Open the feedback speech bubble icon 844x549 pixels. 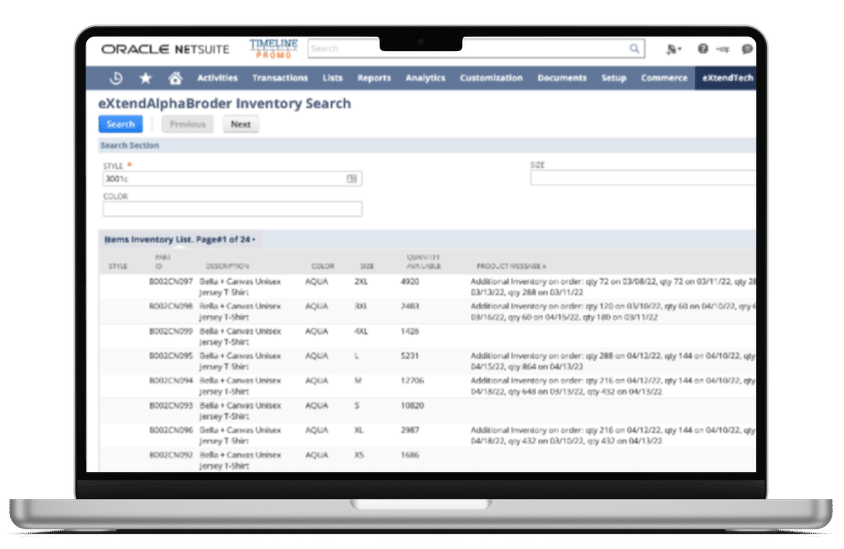(747, 49)
